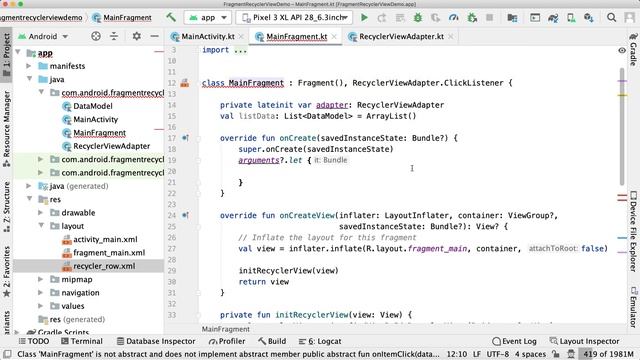The image size is (640, 360).
Task: Open the Layout Inspector
Action: tap(584, 341)
